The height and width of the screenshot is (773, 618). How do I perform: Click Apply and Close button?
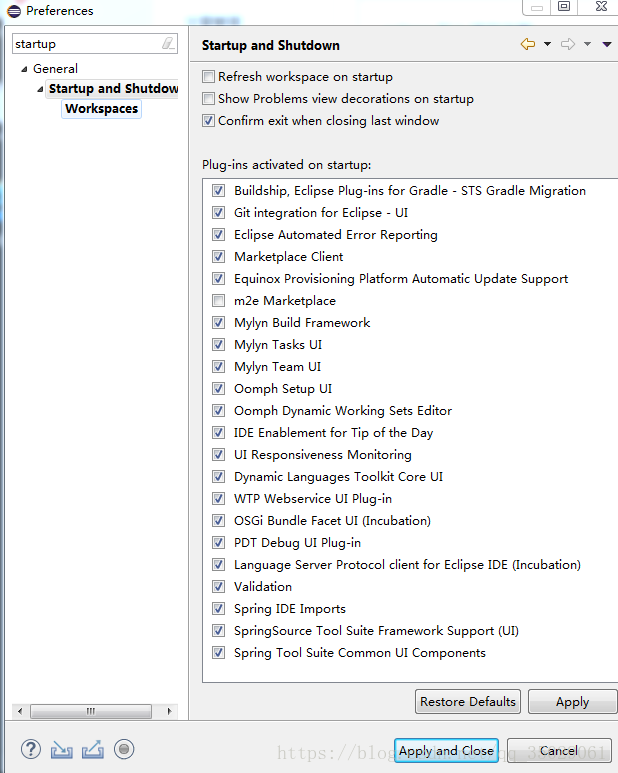click(446, 750)
